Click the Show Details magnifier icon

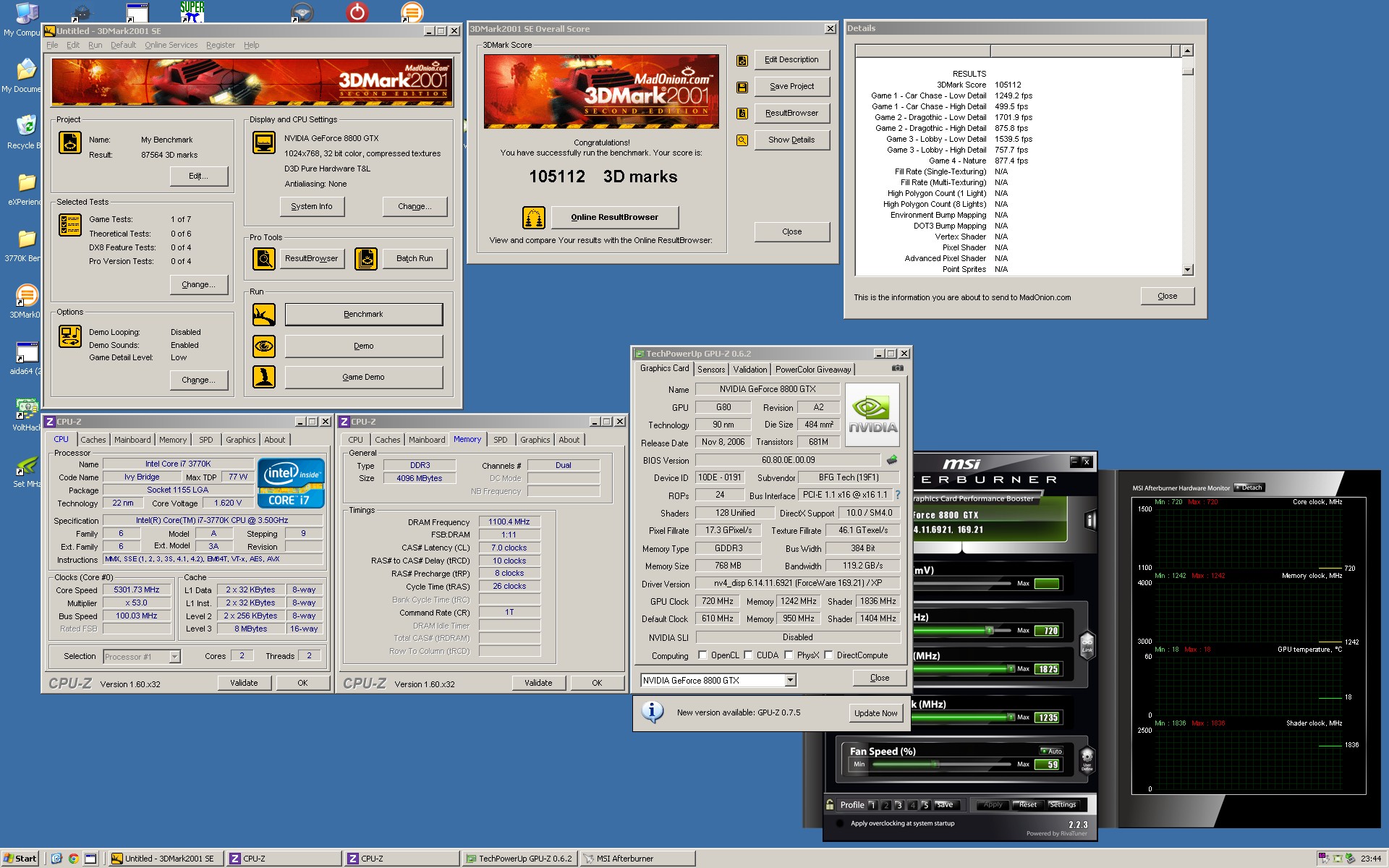tap(742, 140)
